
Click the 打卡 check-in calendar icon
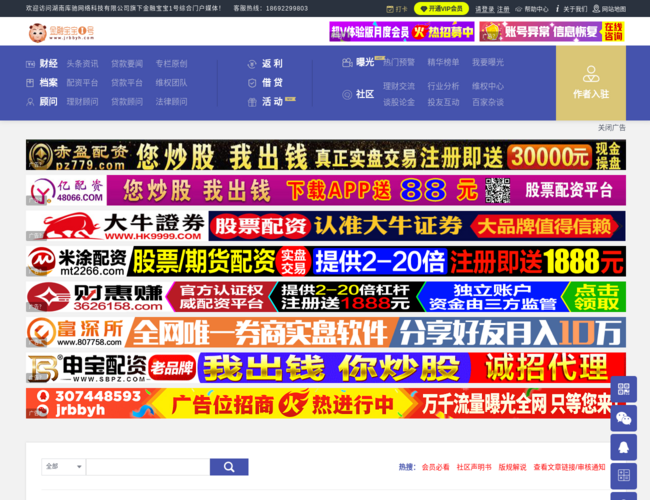click(390, 9)
